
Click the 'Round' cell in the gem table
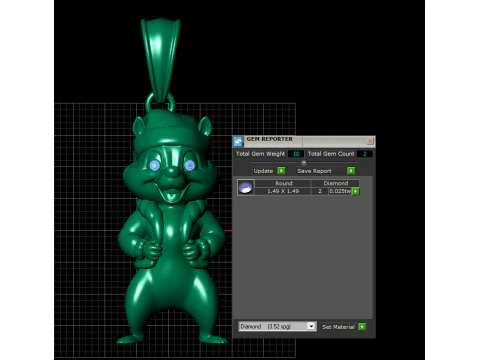pos(283,183)
